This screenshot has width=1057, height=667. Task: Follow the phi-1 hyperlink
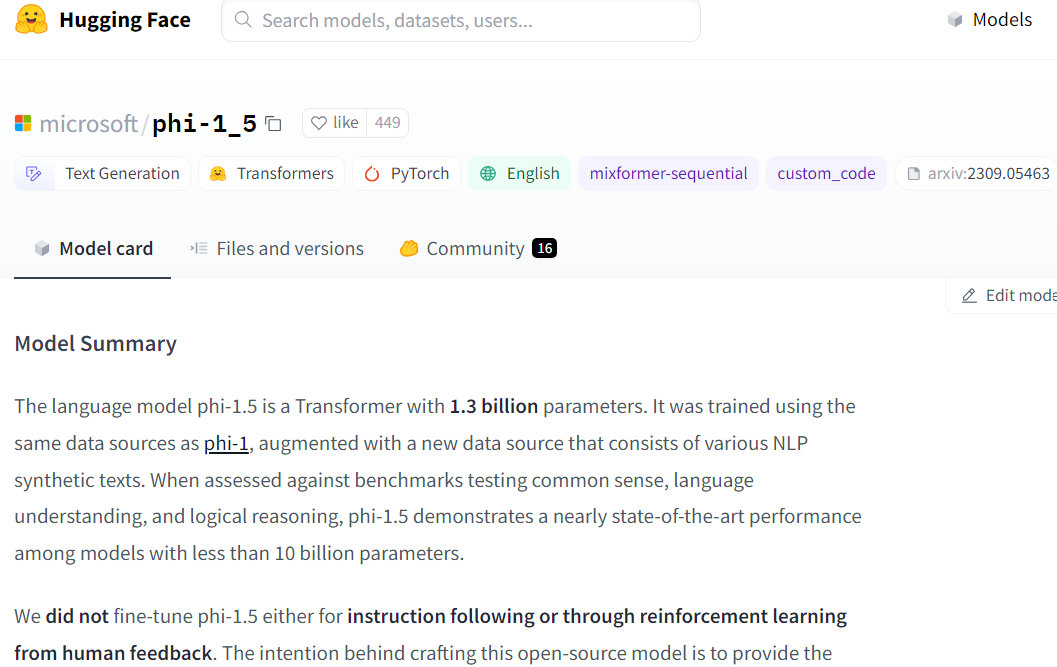[226, 443]
